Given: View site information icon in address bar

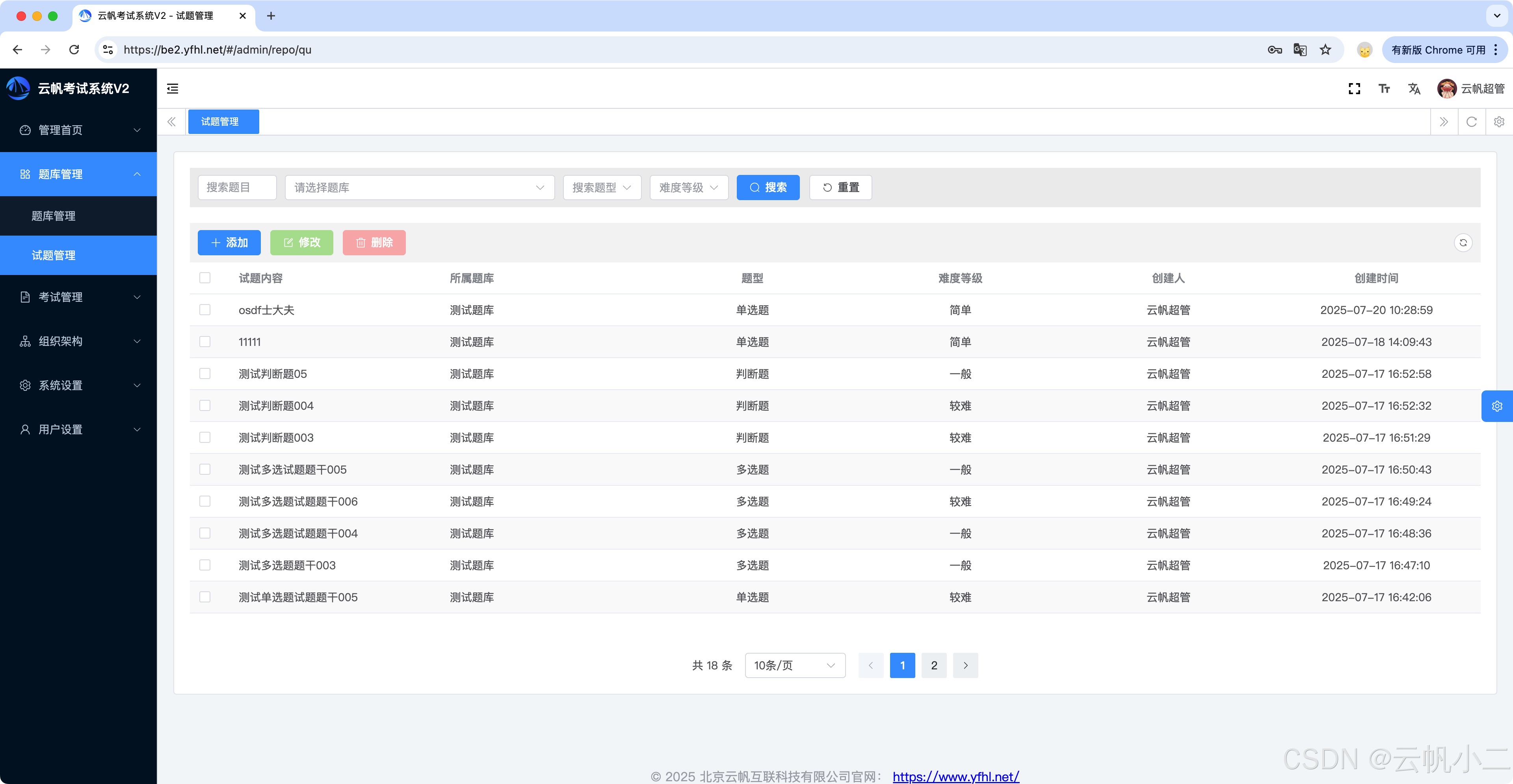Looking at the screenshot, I should click(108, 50).
